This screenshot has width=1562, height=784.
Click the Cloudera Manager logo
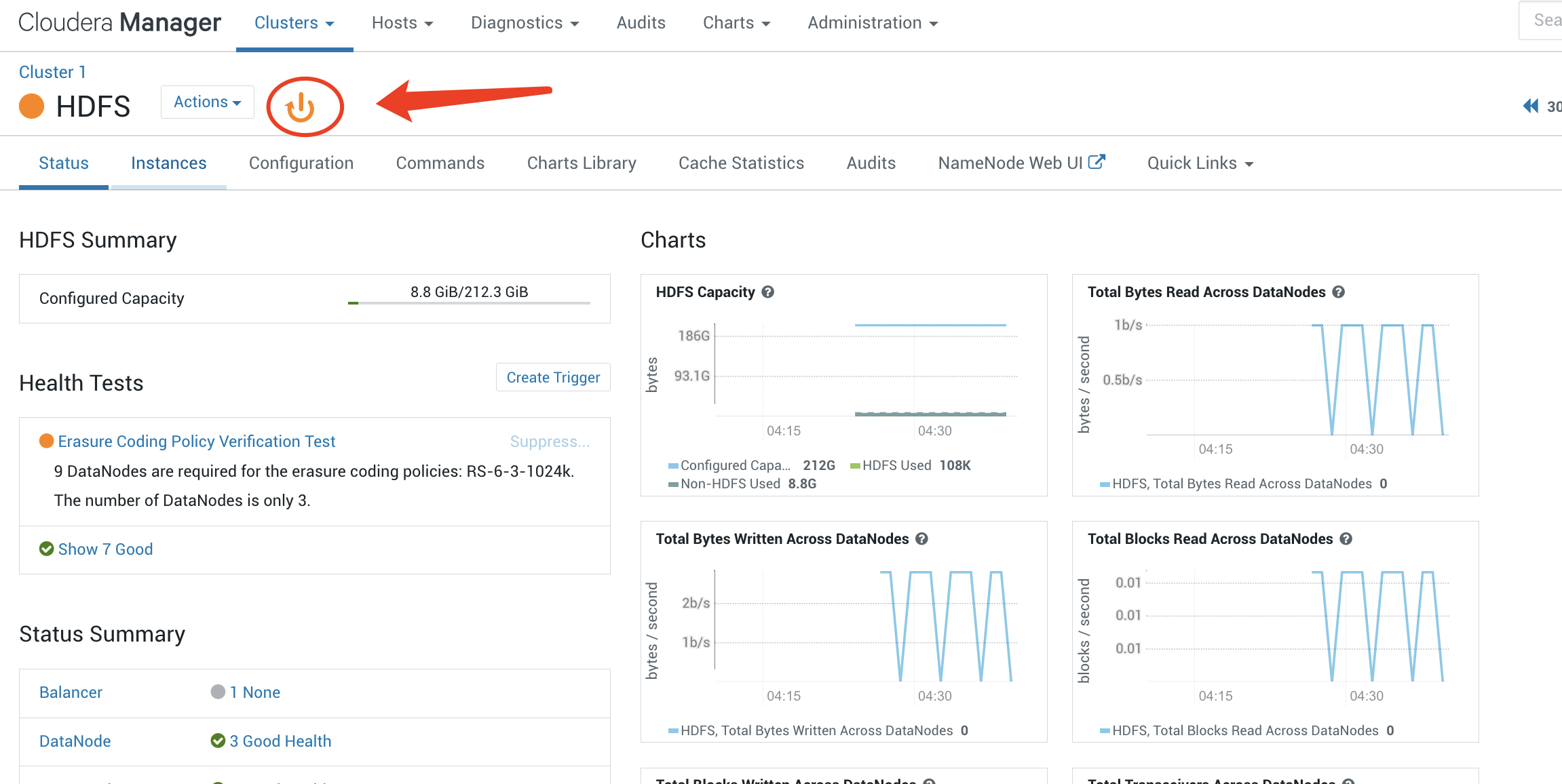click(119, 22)
